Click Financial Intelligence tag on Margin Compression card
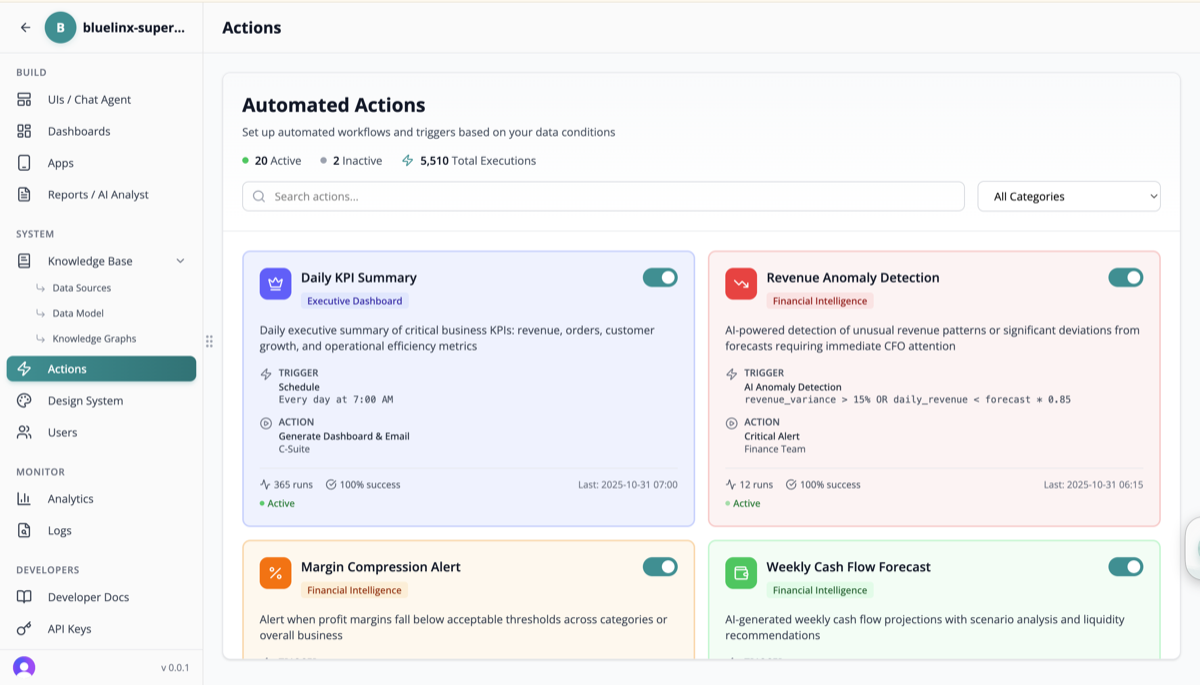The width and height of the screenshot is (1200, 685). tap(355, 590)
